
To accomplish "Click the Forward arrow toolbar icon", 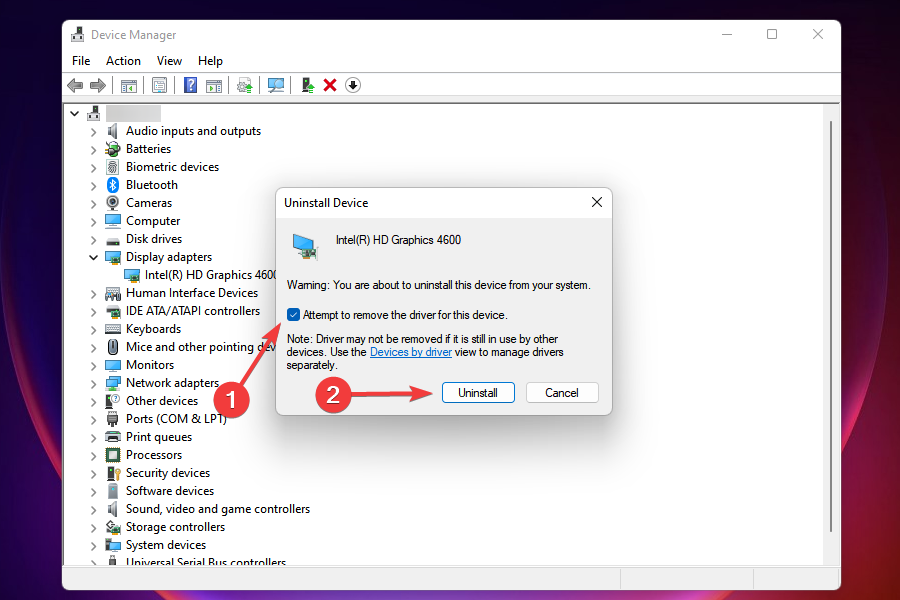I will click(98, 86).
